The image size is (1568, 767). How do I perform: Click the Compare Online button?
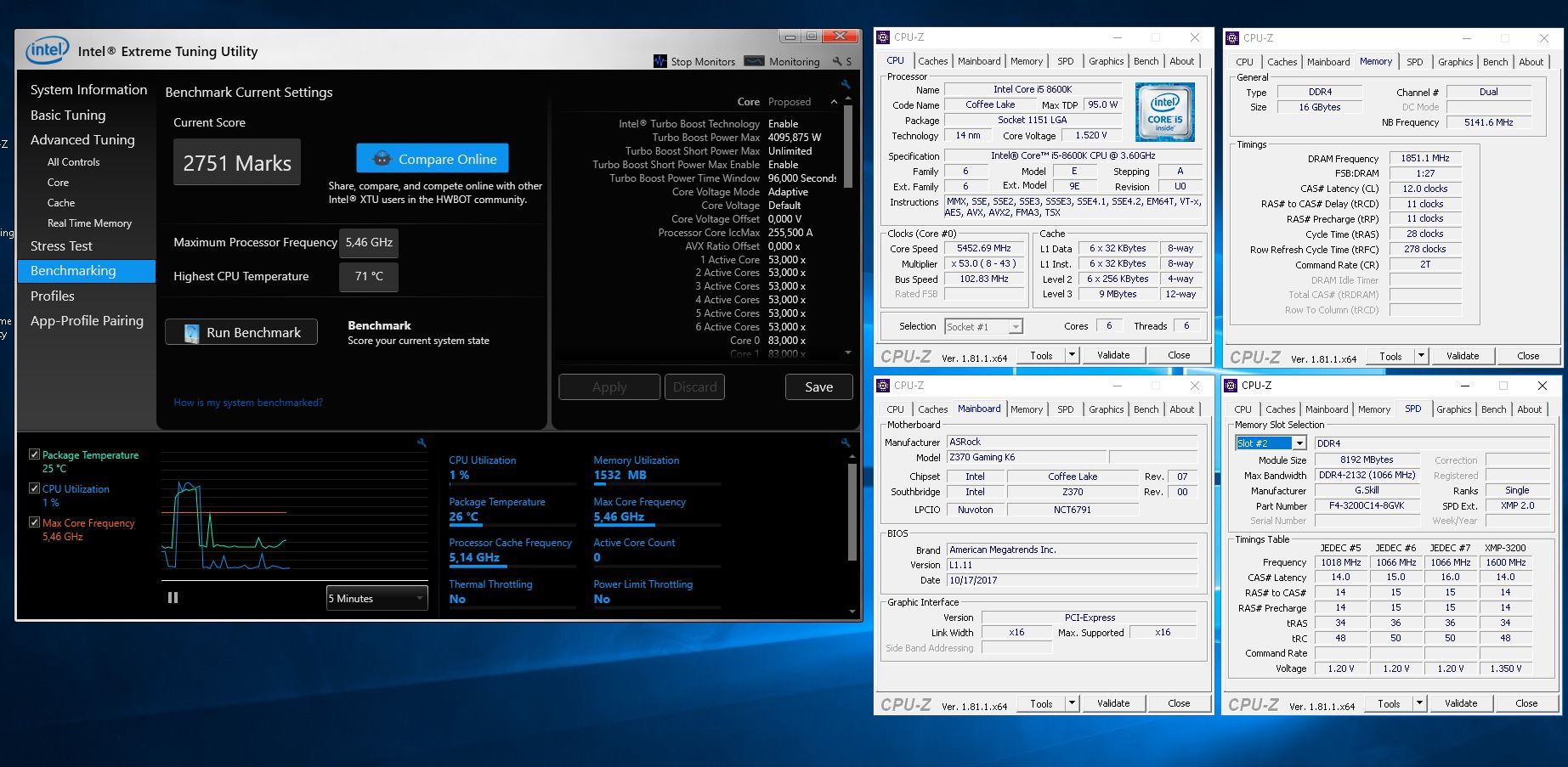[x=433, y=159]
